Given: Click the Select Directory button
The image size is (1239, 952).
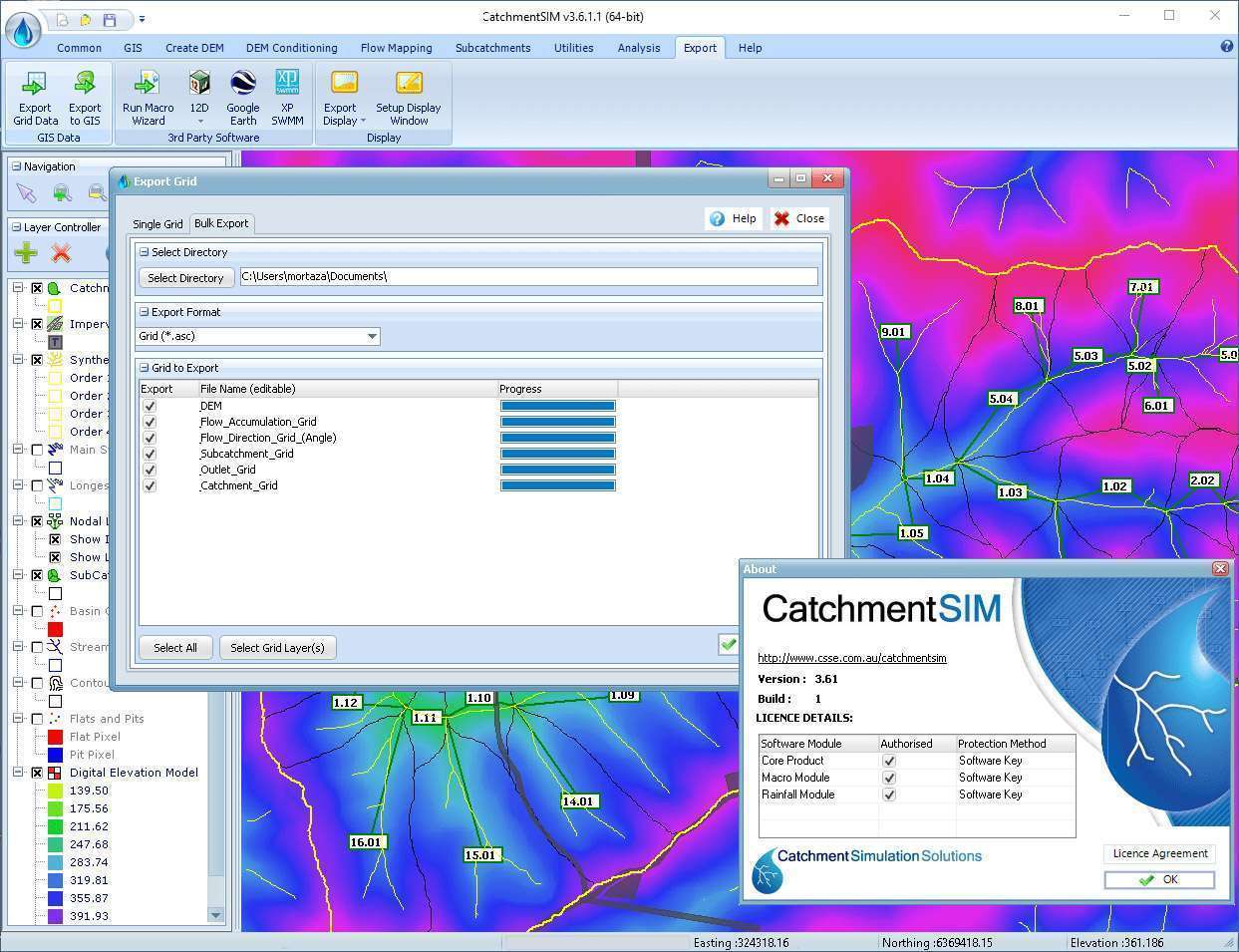Looking at the screenshot, I should coord(185,277).
